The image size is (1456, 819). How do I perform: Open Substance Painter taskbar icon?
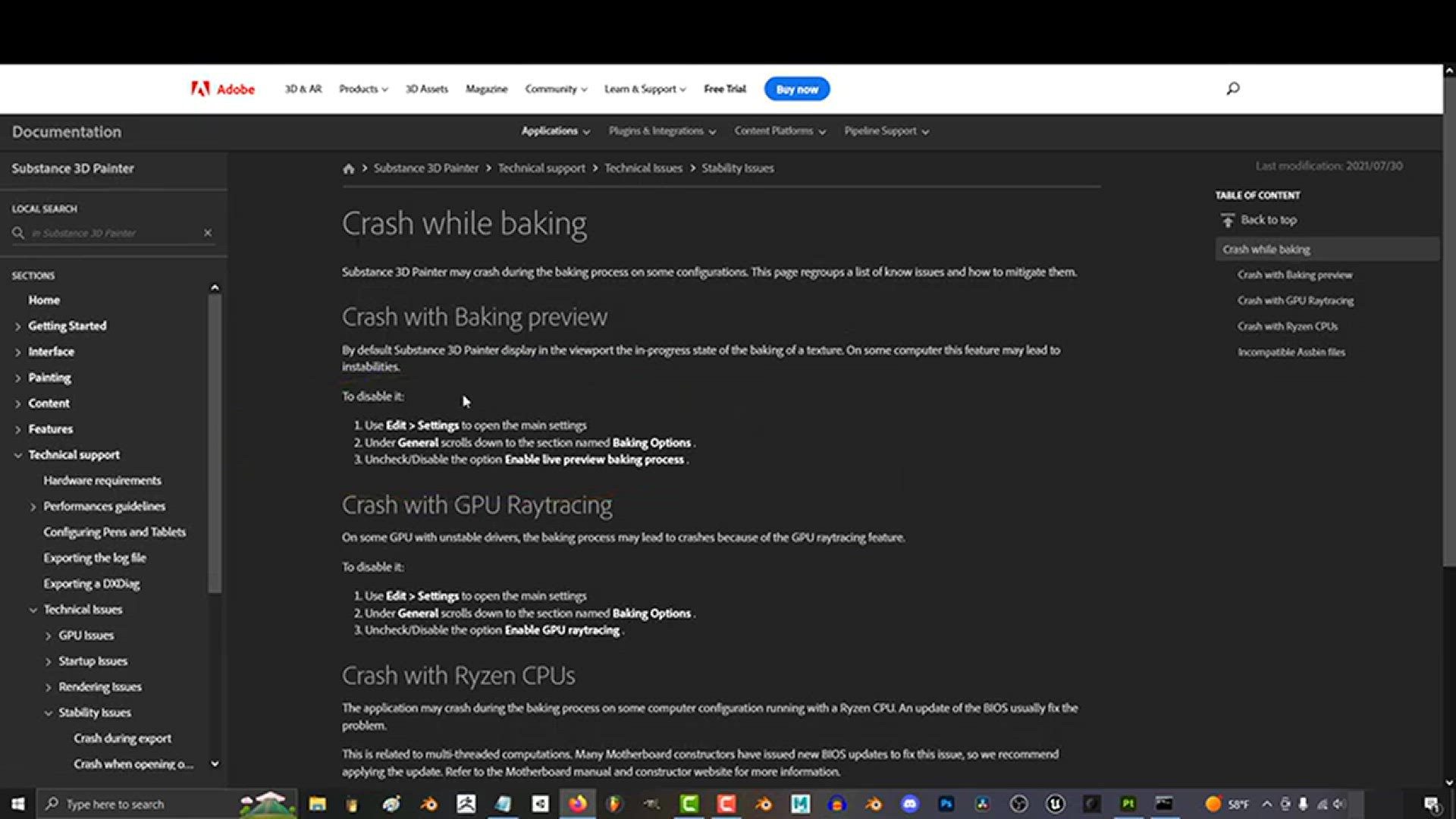(1128, 804)
